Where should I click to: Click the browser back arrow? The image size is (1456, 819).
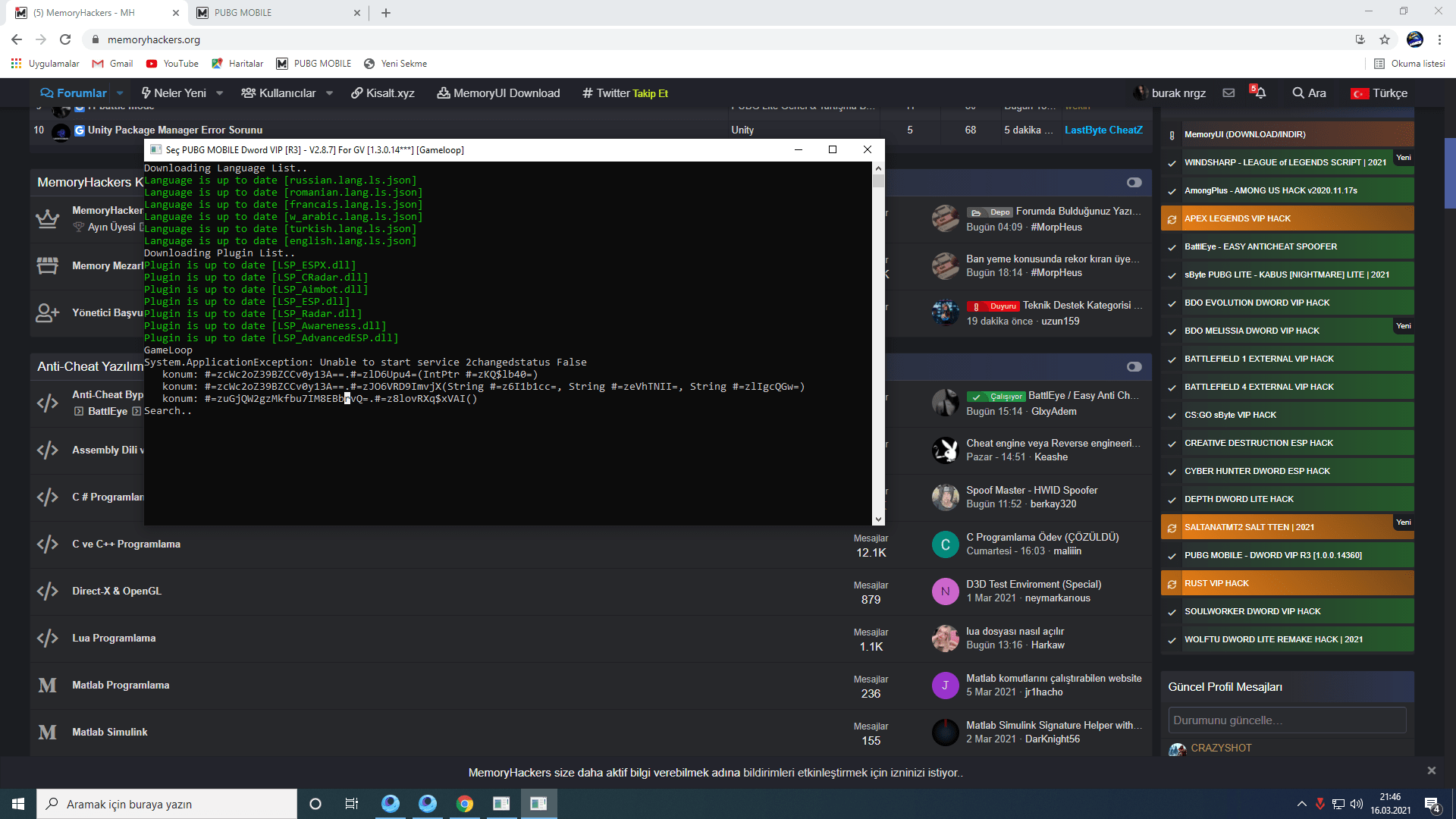click(17, 39)
